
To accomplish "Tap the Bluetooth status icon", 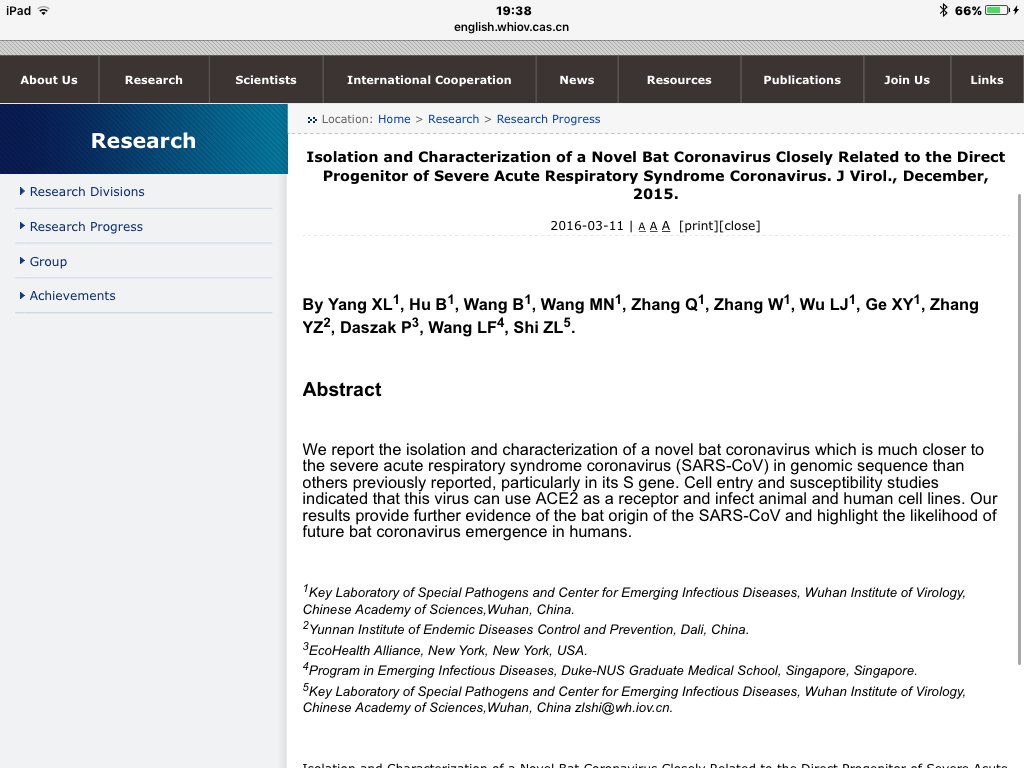I will 943,10.
